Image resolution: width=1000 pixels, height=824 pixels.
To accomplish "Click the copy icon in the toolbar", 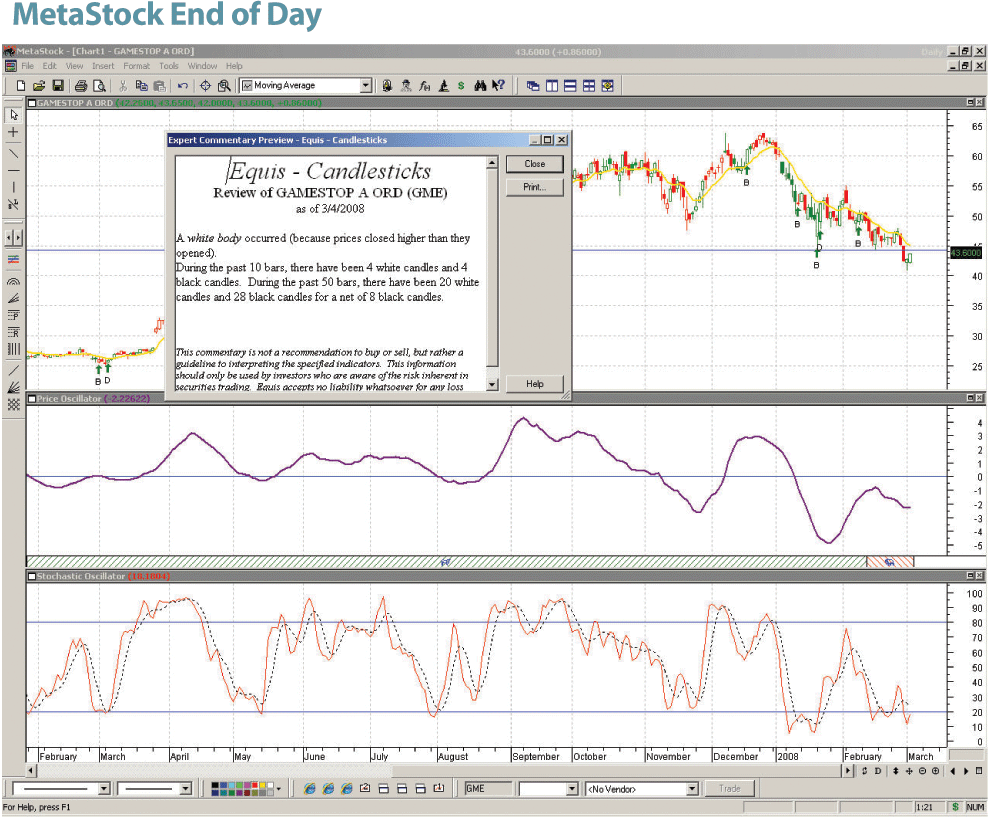I will coord(142,85).
